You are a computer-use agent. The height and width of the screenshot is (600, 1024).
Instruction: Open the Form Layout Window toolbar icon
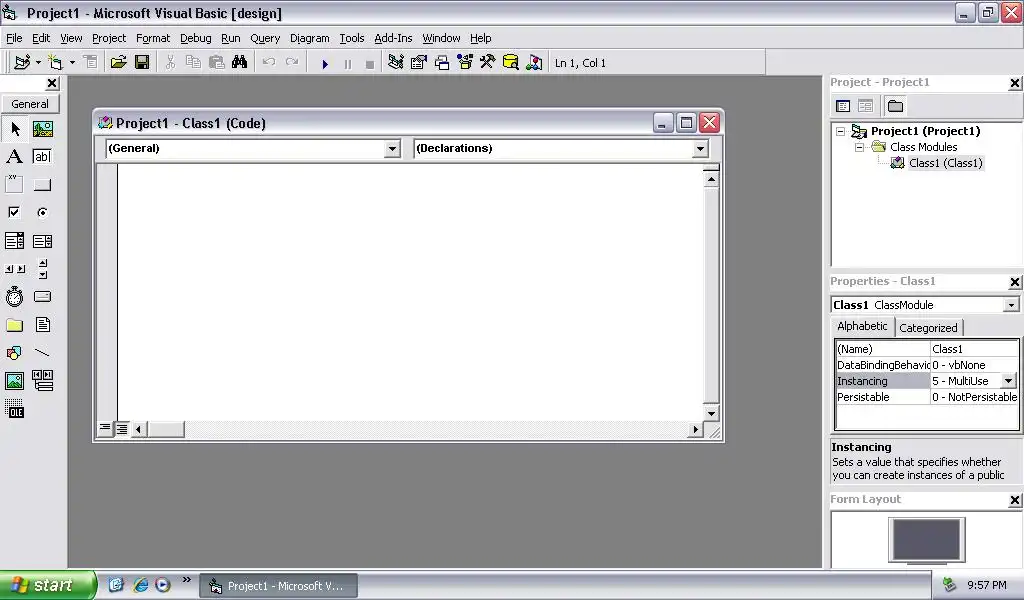[442, 63]
